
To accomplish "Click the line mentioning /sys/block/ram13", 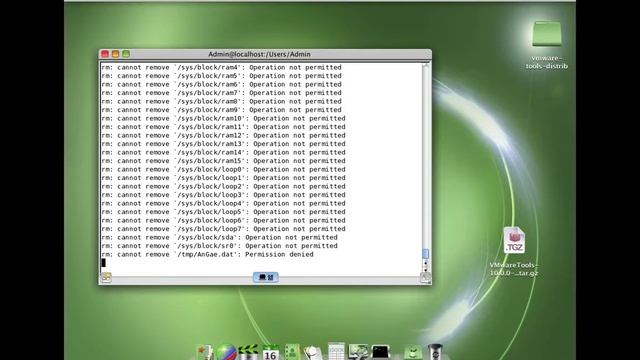I will pyautogui.click(x=223, y=144).
